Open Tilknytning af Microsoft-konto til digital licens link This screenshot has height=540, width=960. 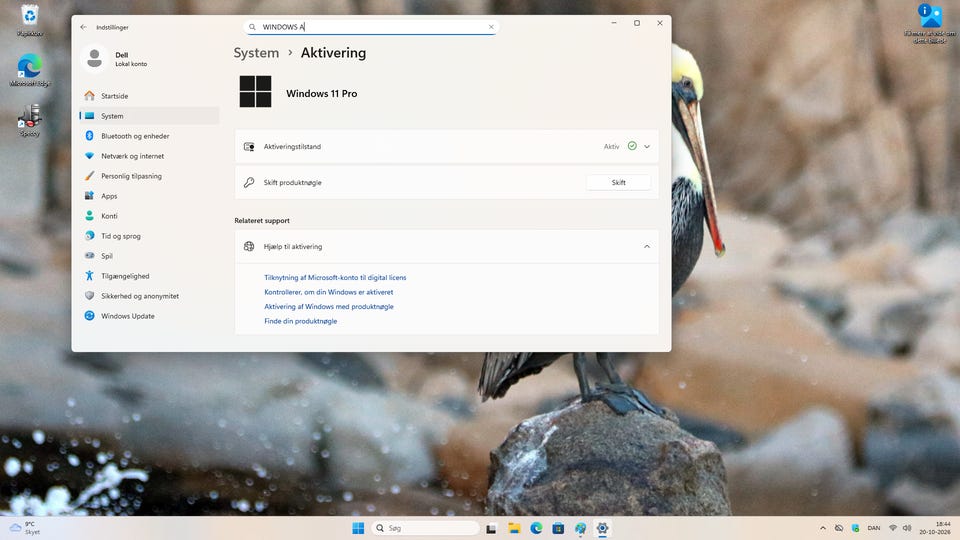tap(335, 277)
